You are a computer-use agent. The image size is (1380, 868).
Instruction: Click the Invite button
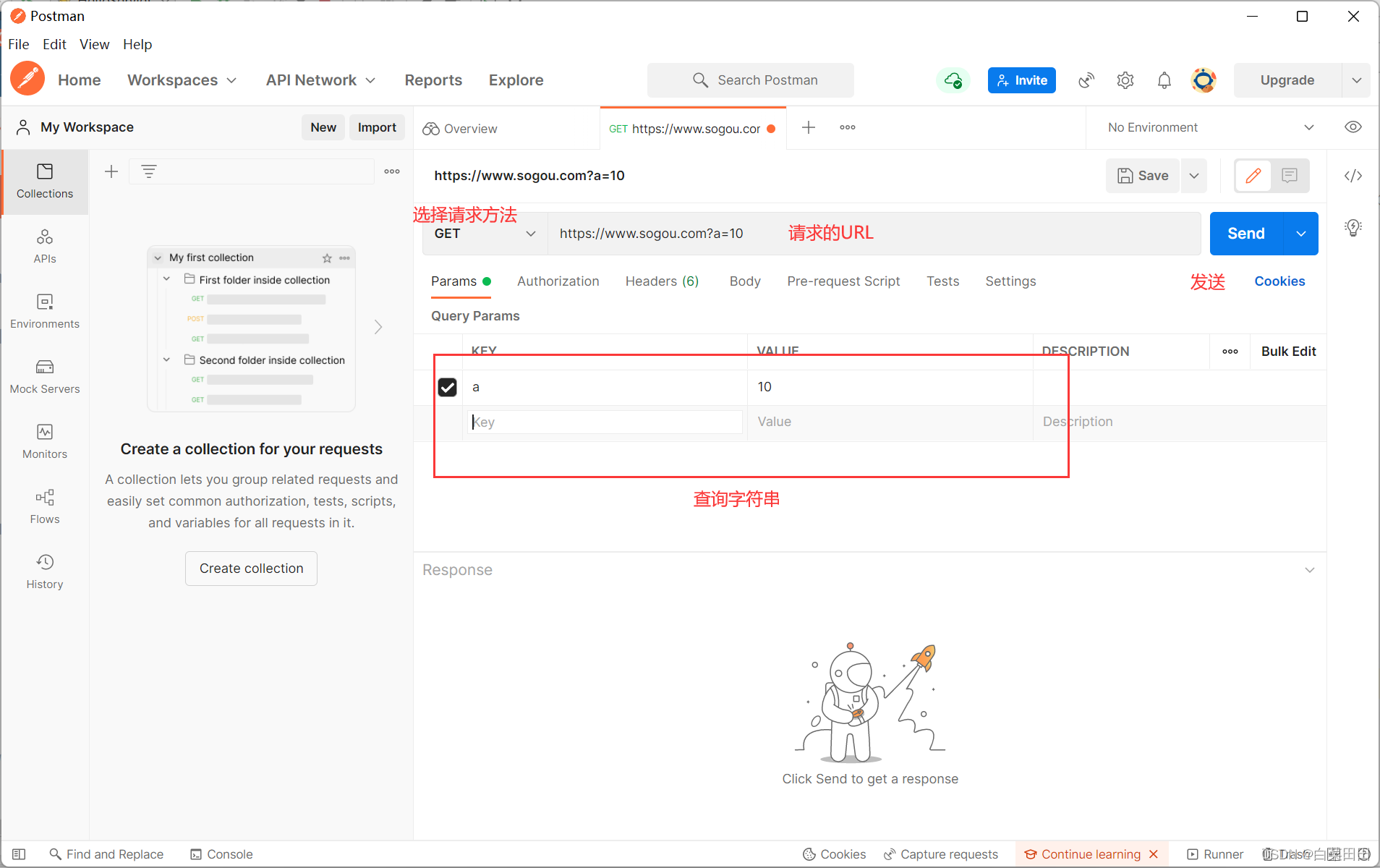(1022, 80)
